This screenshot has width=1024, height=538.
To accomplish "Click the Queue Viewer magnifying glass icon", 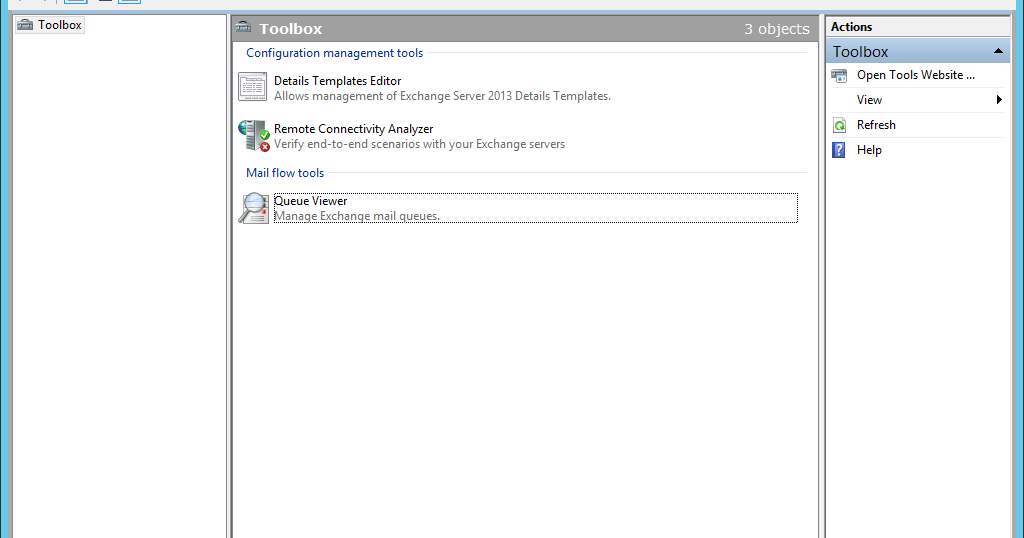I will point(253,208).
